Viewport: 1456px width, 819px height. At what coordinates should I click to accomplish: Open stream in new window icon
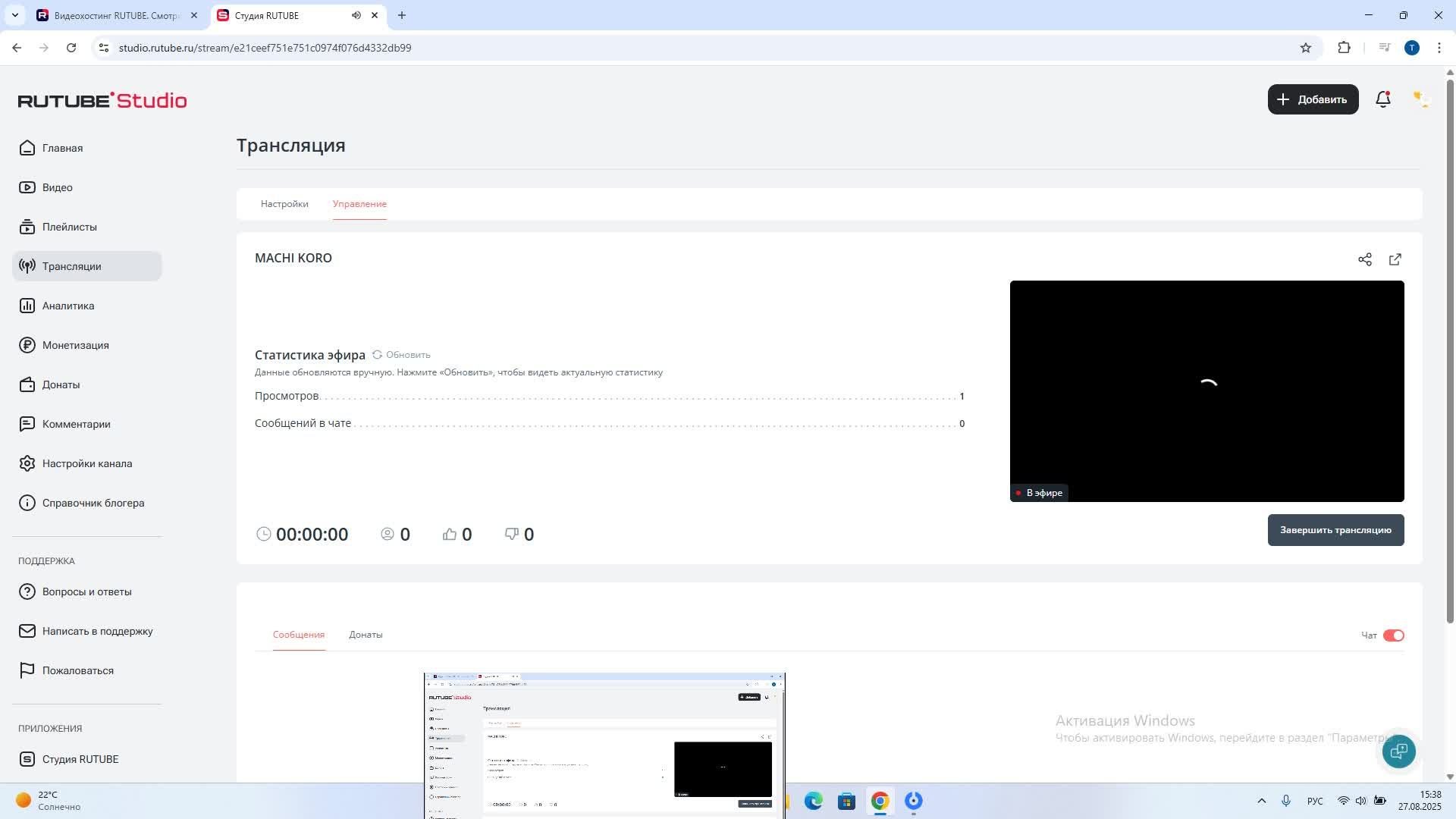coord(1395,259)
